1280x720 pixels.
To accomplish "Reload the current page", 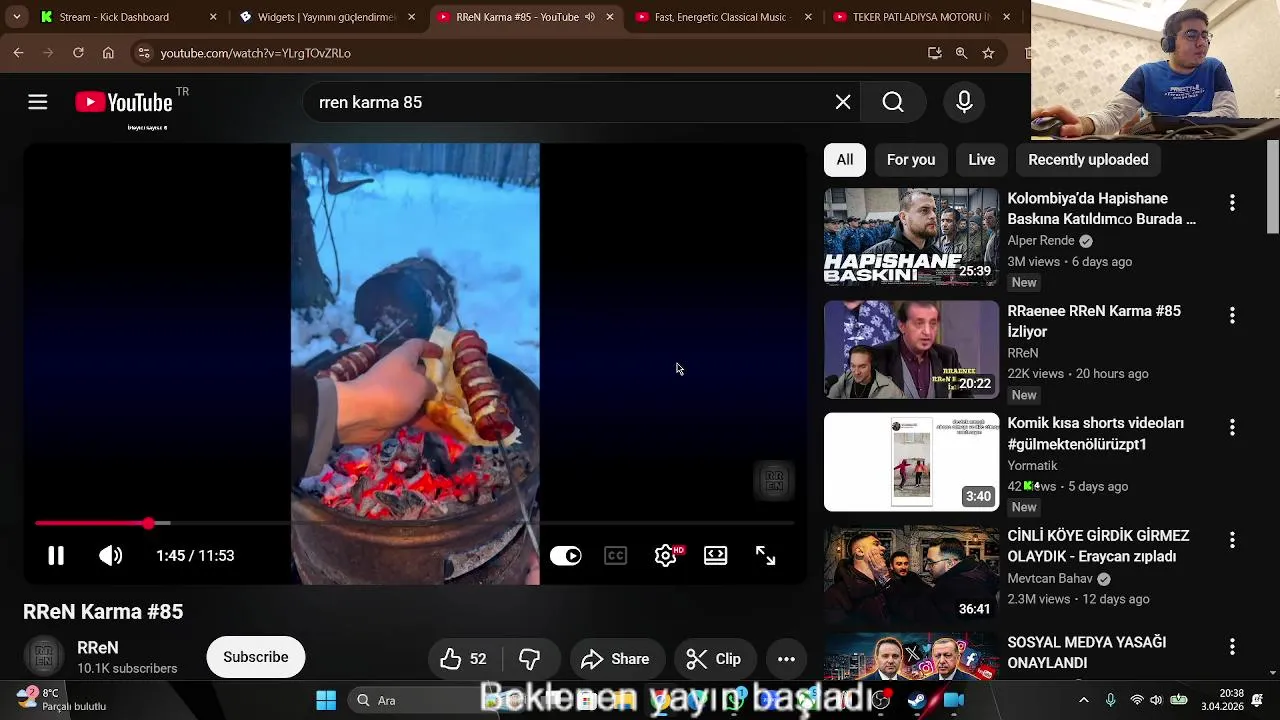I will click(78, 53).
